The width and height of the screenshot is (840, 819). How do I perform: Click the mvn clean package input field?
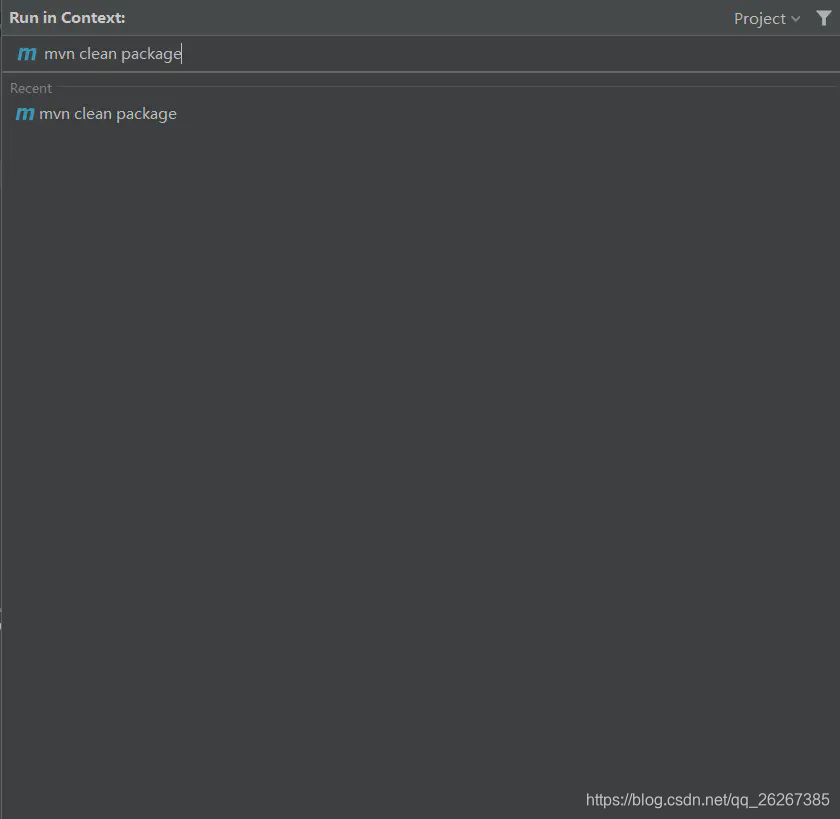[420, 54]
